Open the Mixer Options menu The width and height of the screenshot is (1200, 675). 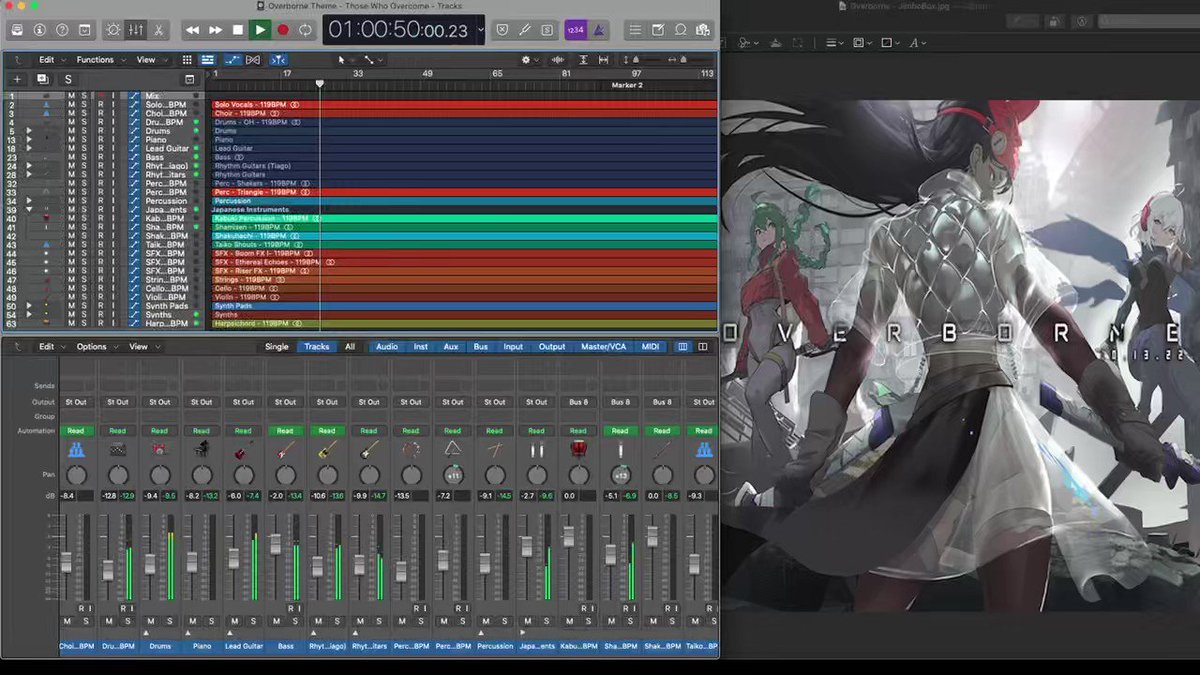[96, 347]
